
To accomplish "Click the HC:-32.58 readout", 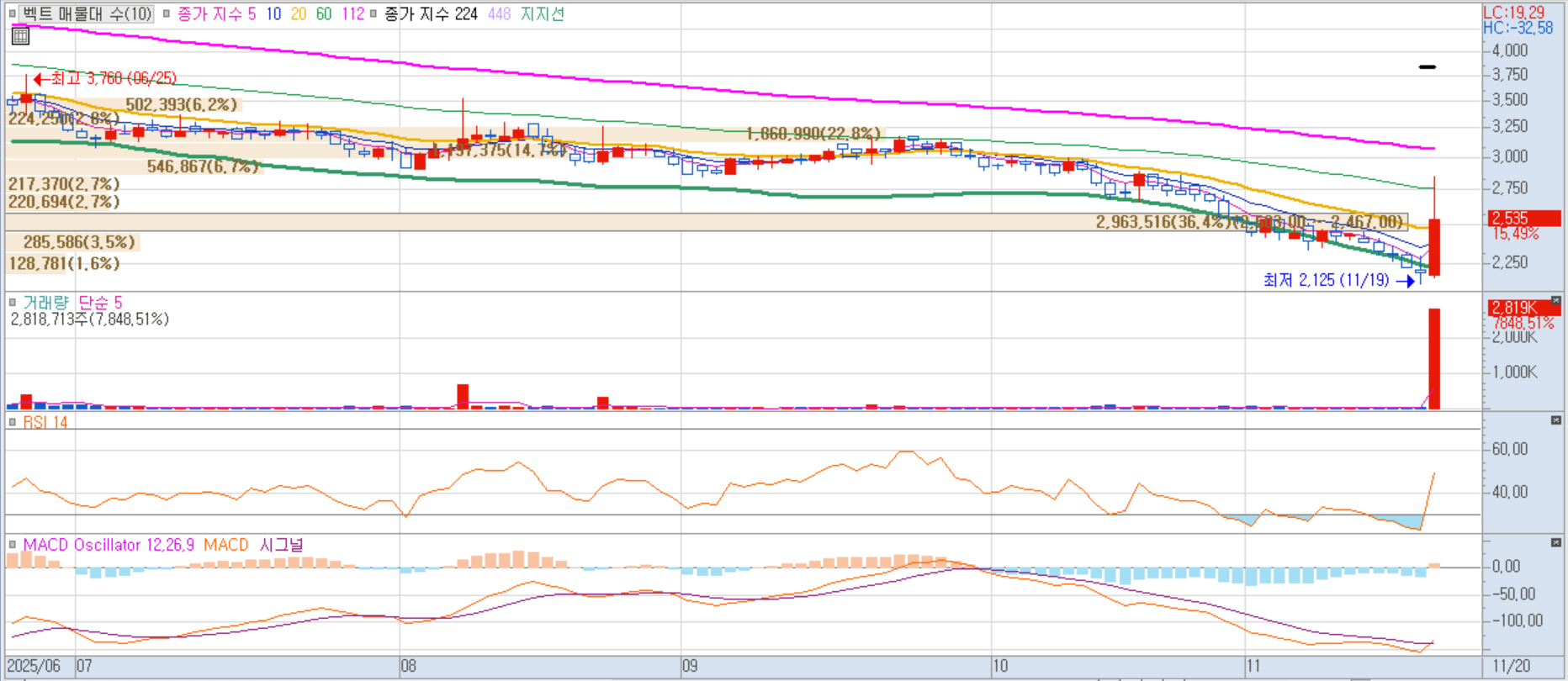I will (x=1518, y=28).
